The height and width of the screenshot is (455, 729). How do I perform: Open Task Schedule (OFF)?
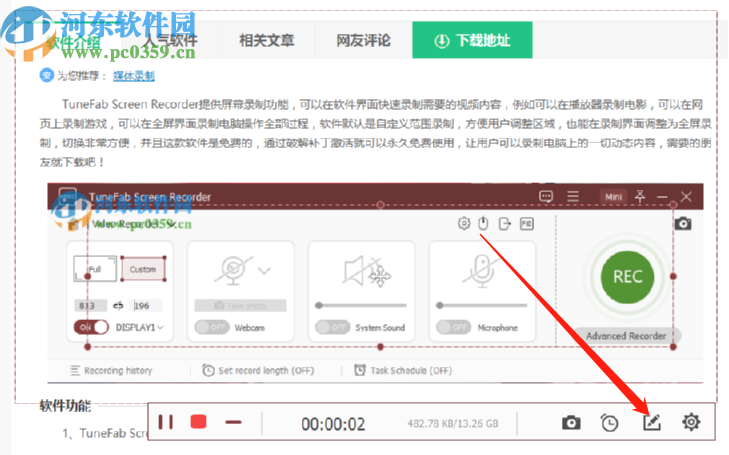tap(403, 370)
